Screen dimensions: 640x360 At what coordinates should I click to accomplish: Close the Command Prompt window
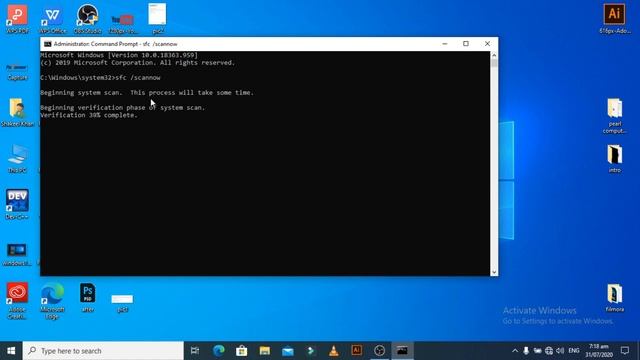(x=487, y=44)
